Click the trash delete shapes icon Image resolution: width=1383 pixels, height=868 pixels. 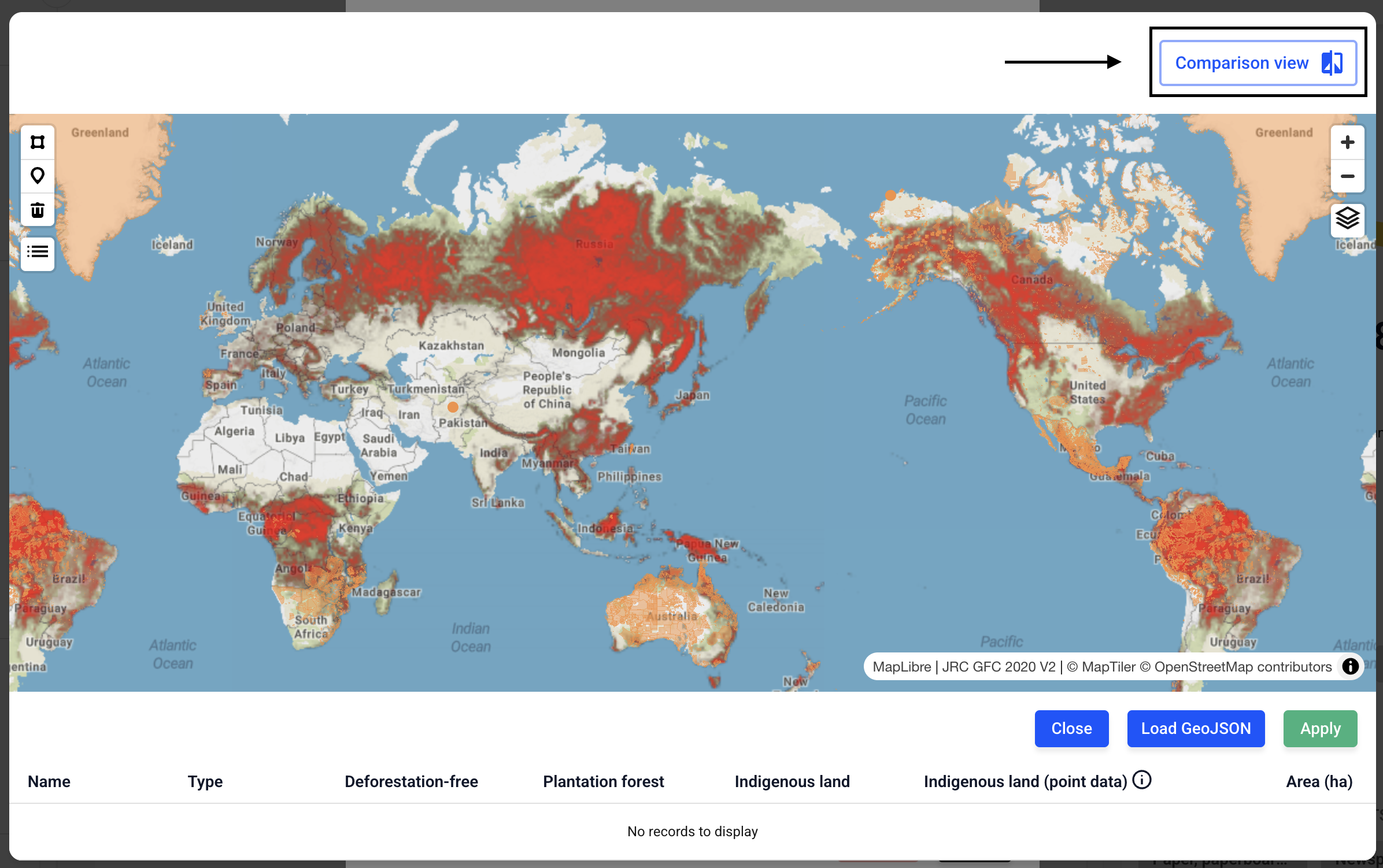tap(38, 210)
